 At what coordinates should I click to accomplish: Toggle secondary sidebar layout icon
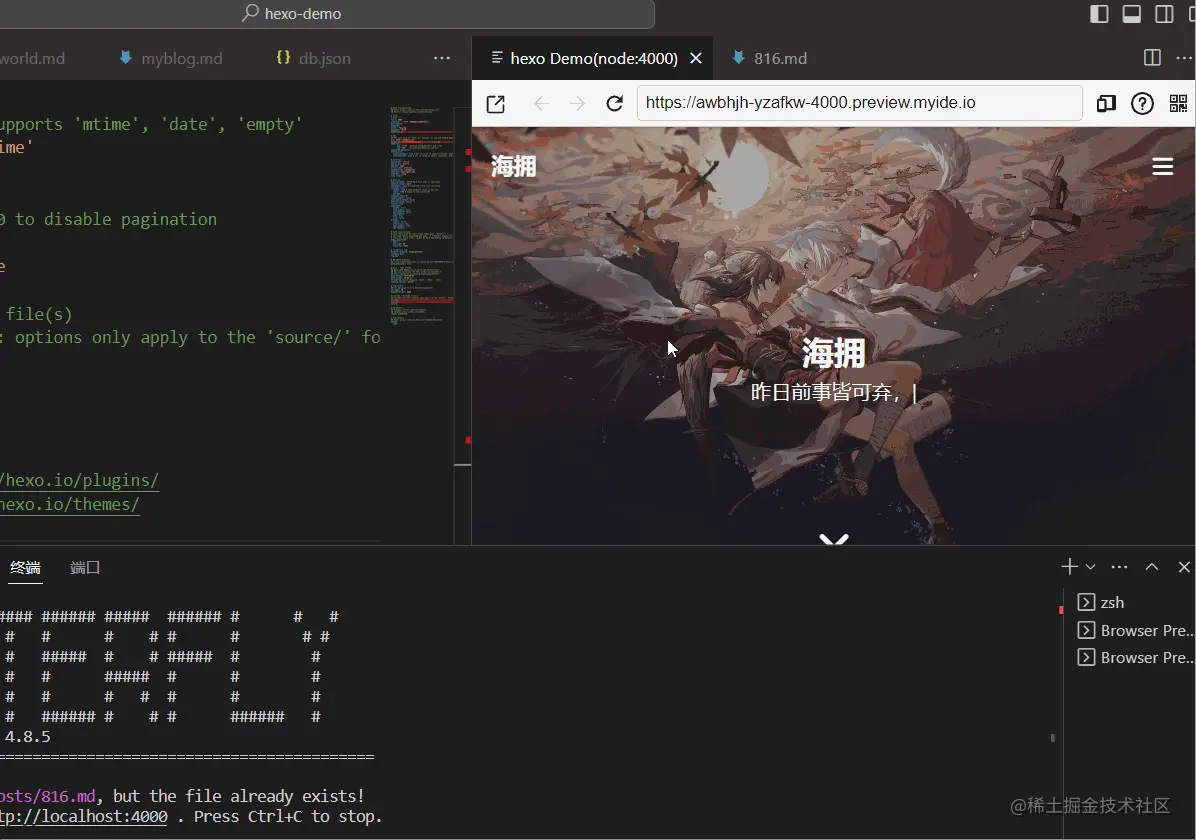click(x=1164, y=14)
